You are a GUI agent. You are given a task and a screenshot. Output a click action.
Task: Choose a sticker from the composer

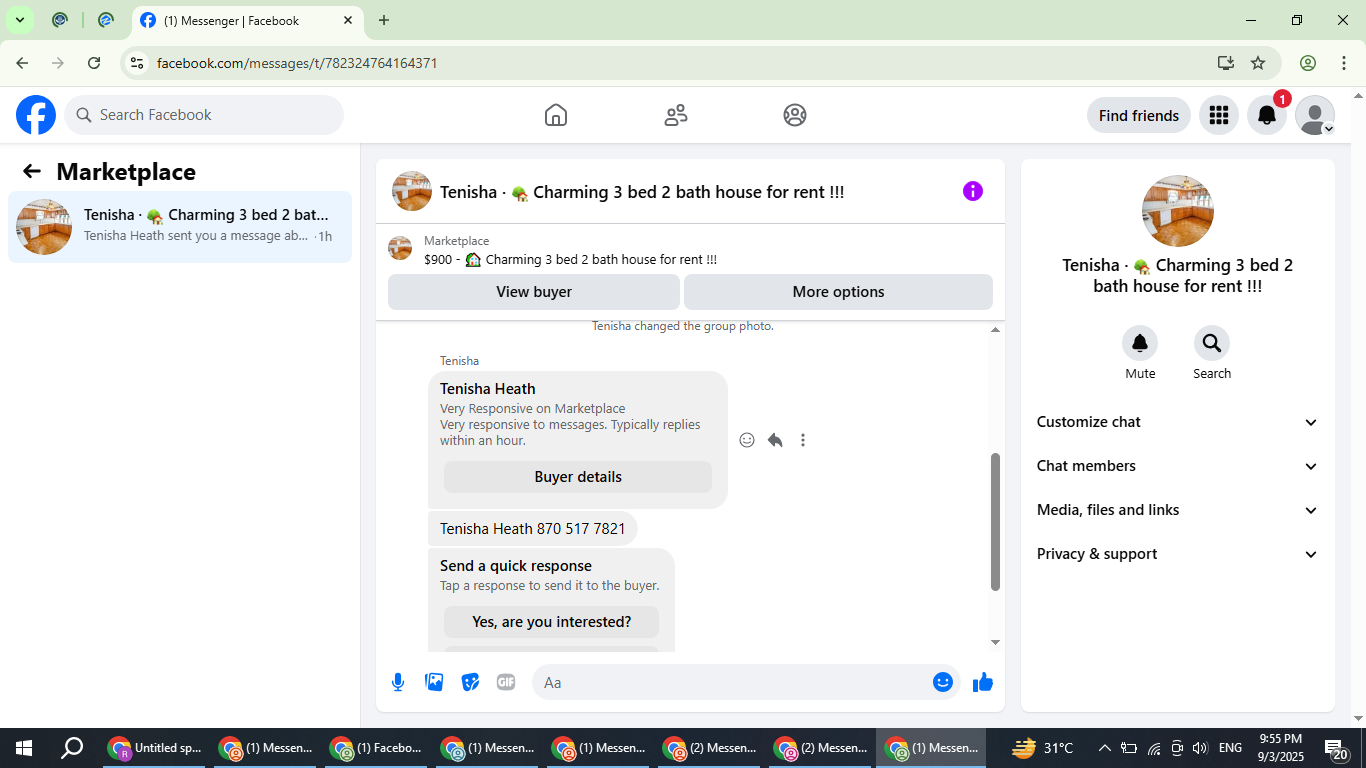pyautogui.click(x=470, y=682)
